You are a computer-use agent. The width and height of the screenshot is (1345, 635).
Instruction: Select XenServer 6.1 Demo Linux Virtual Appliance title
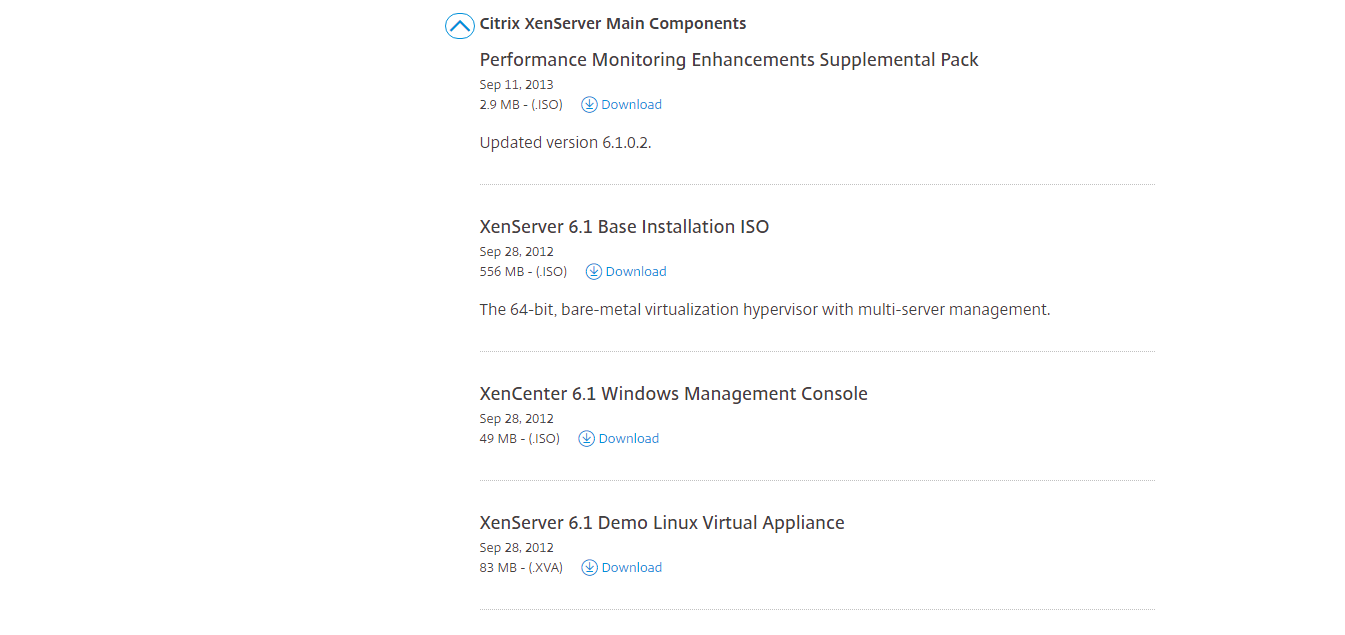[661, 523]
